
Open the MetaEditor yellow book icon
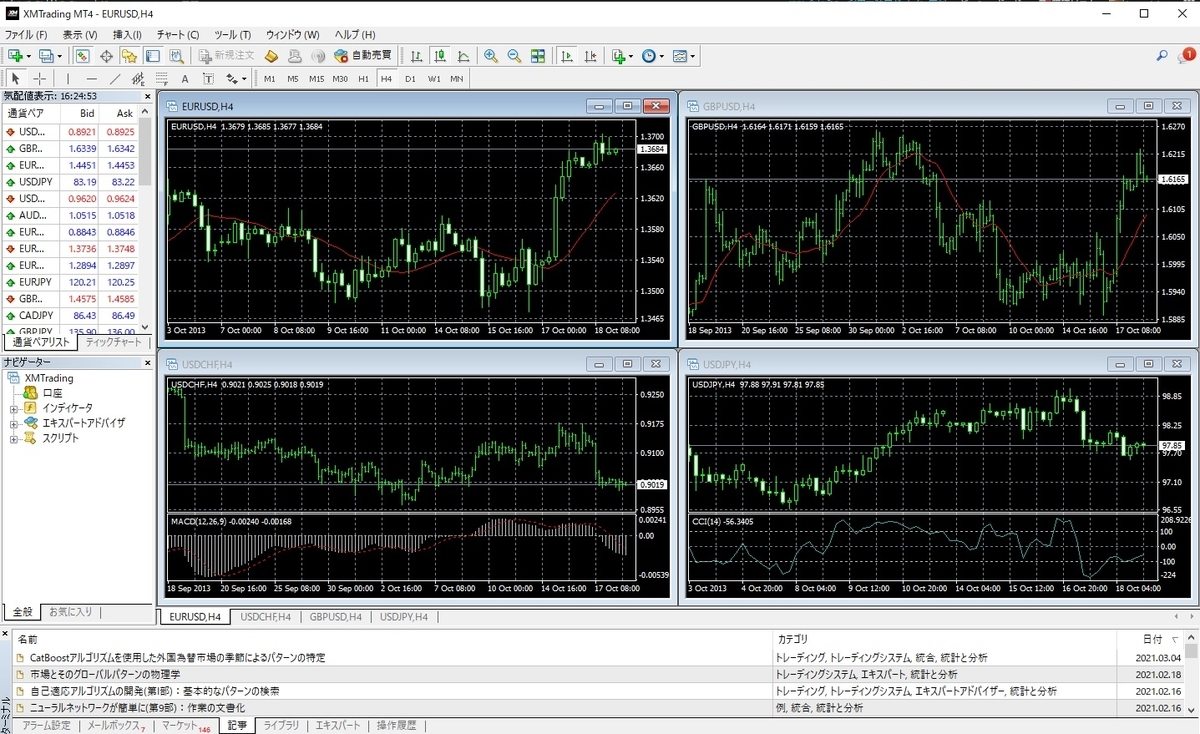tap(271, 56)
